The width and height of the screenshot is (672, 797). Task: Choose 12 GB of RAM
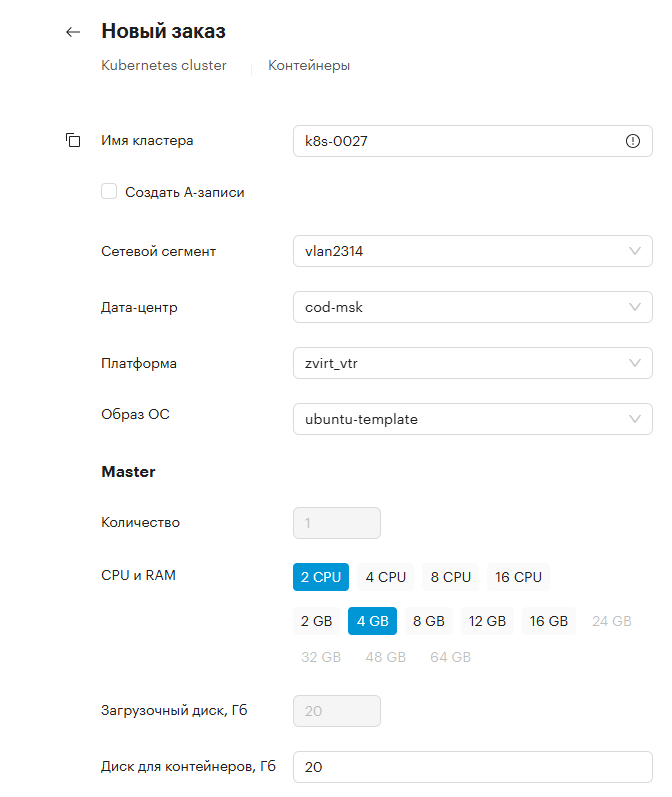tap(487, 621)
